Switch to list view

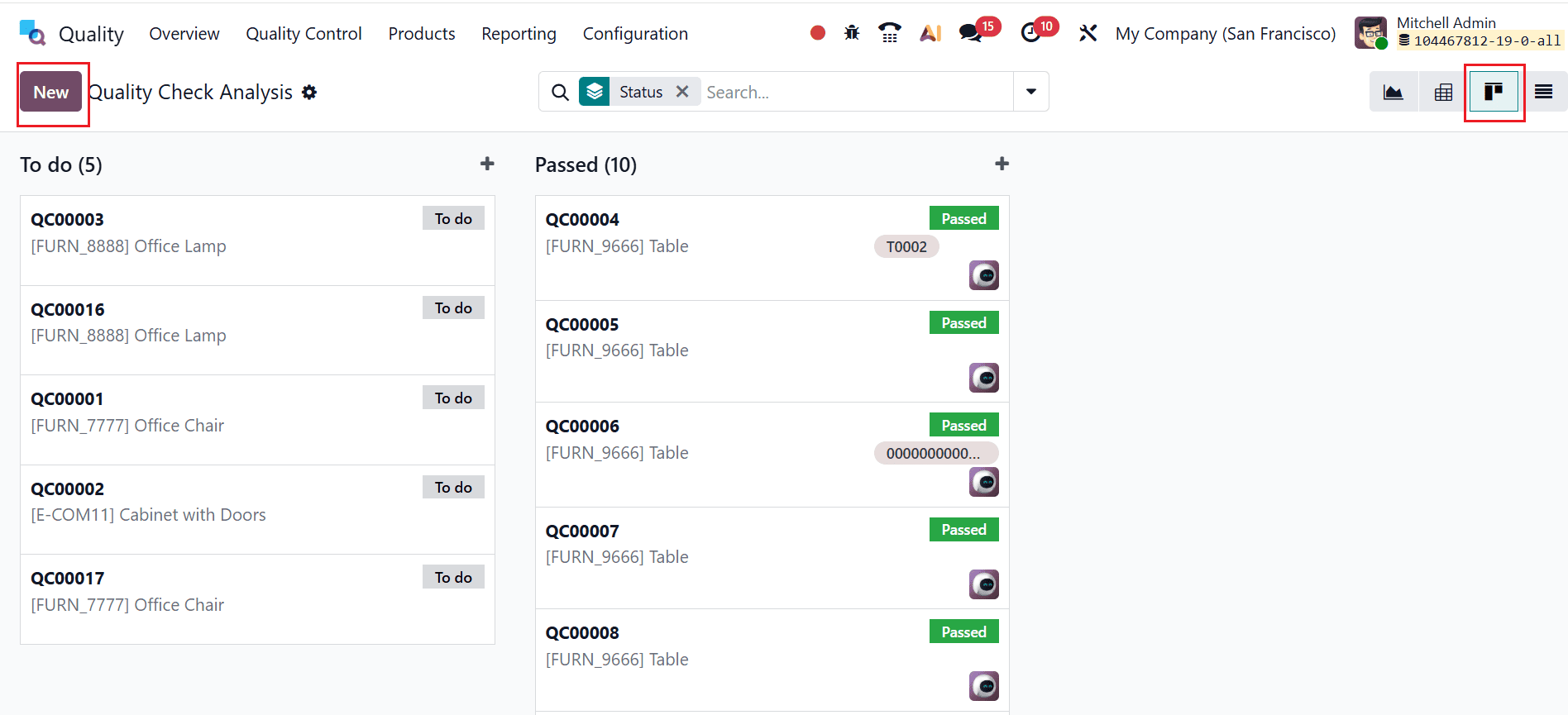[x=1544, y=92]
